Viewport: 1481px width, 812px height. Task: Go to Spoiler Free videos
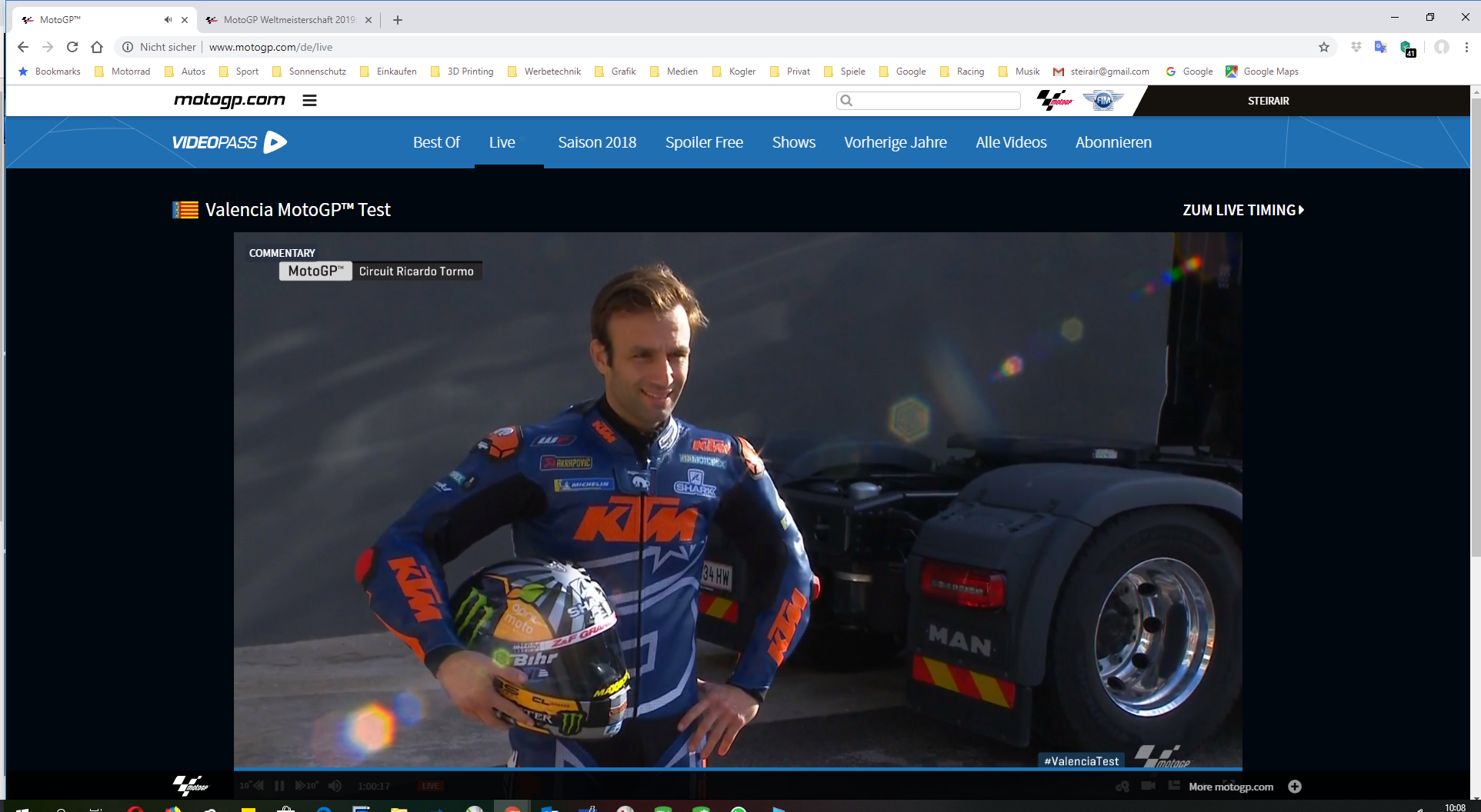[x=704, y=142]
